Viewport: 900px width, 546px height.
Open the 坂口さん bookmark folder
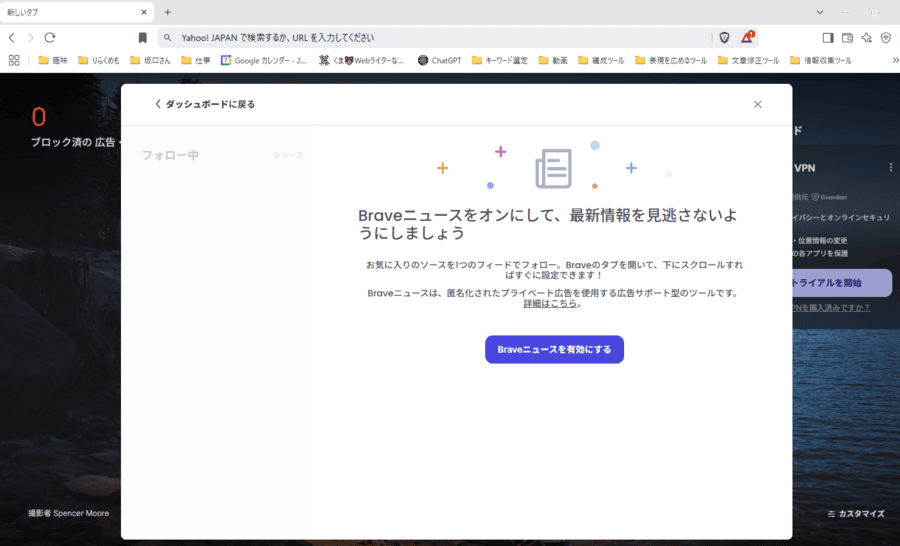[x=150, y=60]
